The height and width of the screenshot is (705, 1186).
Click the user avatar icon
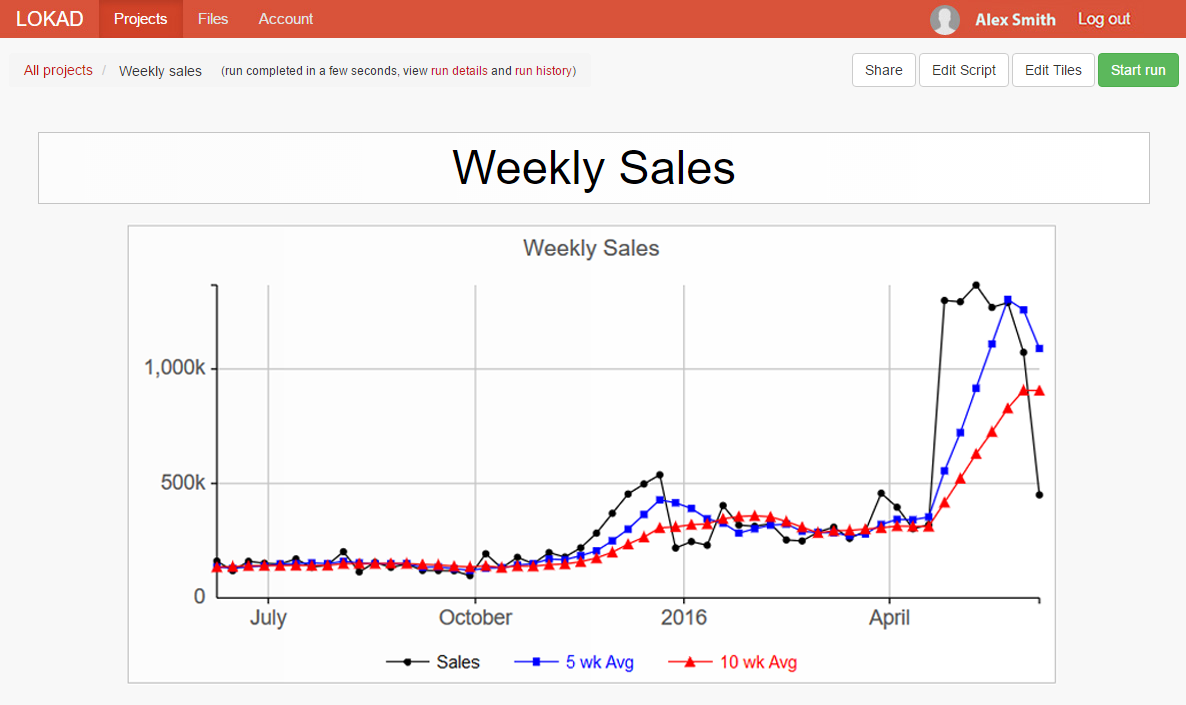(944, 20)
